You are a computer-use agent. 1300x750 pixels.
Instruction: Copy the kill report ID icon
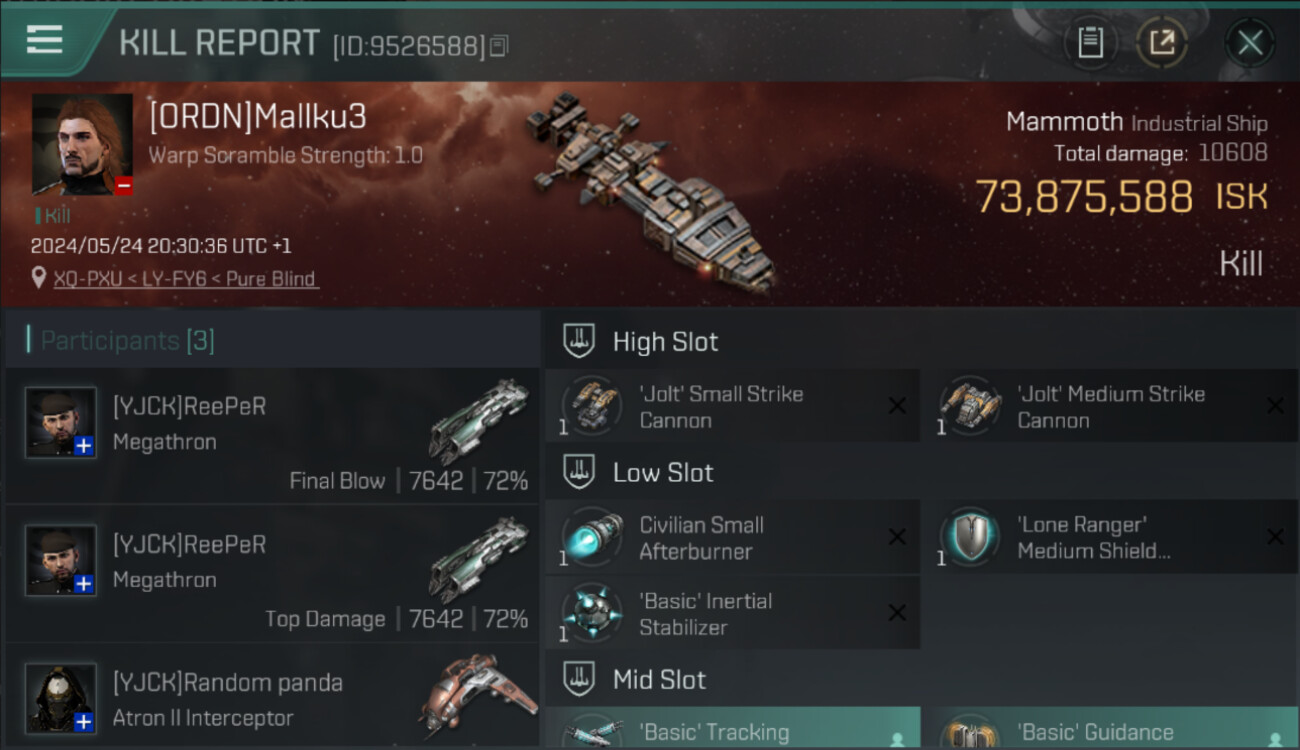[498, 46]
